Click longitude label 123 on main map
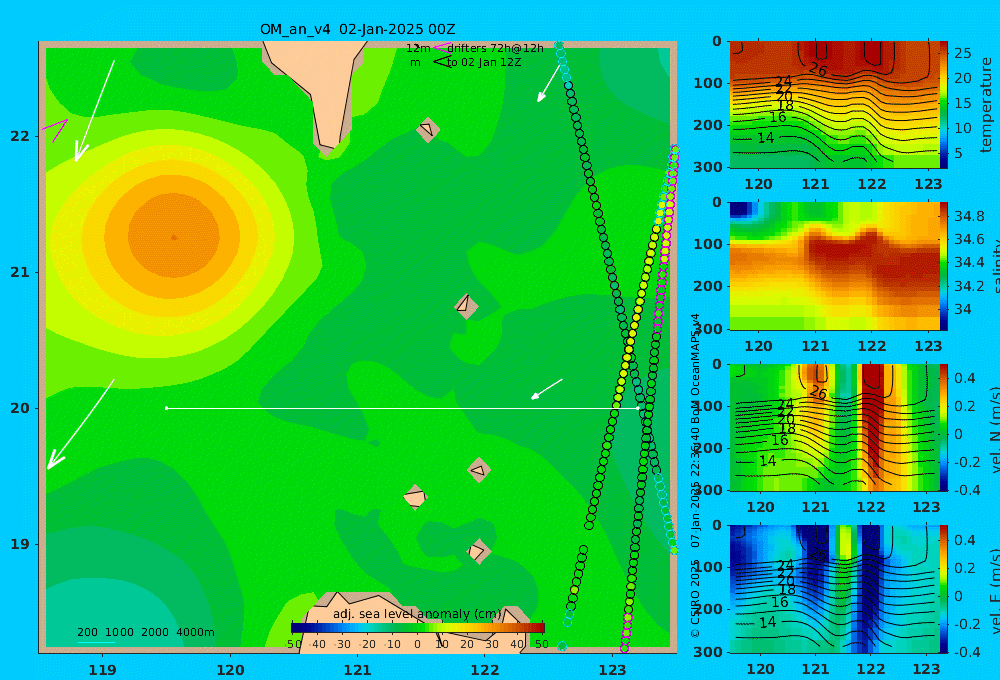Viewport: 1000px width, 680px height. click(613, 670)
